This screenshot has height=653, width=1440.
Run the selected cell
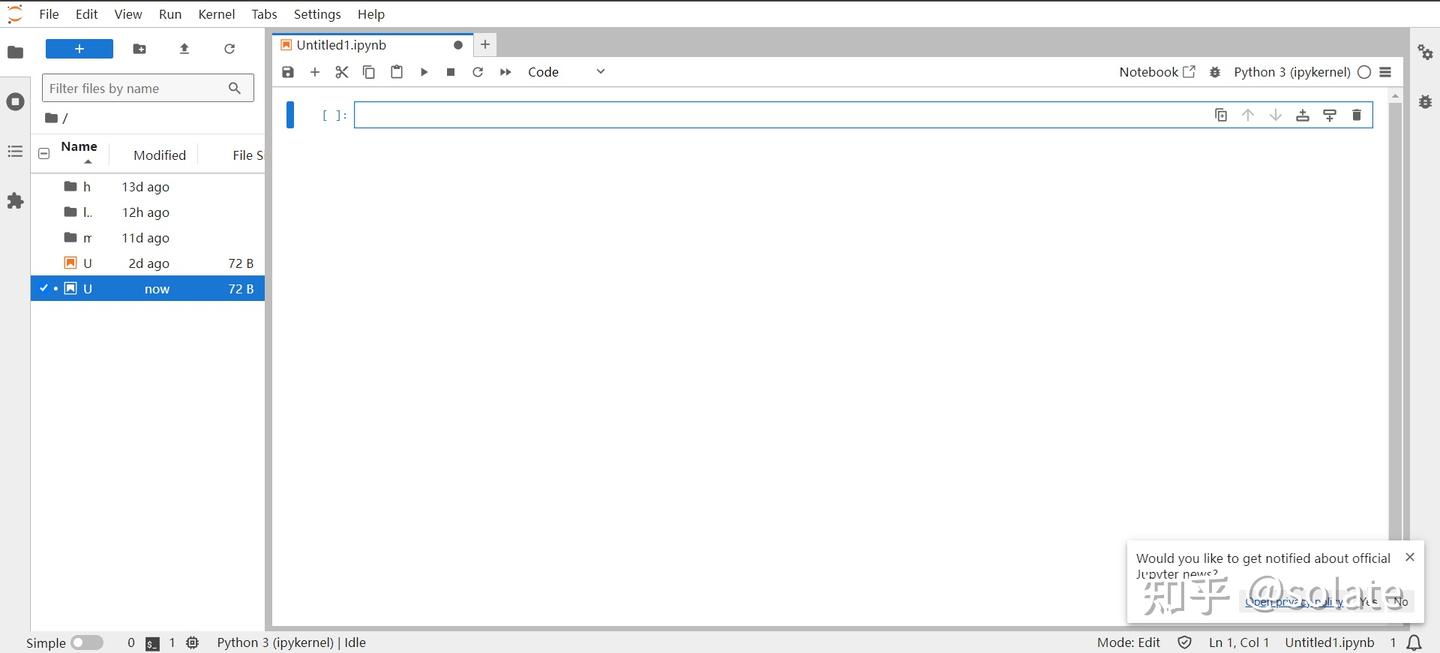click(x=424, y=71)
